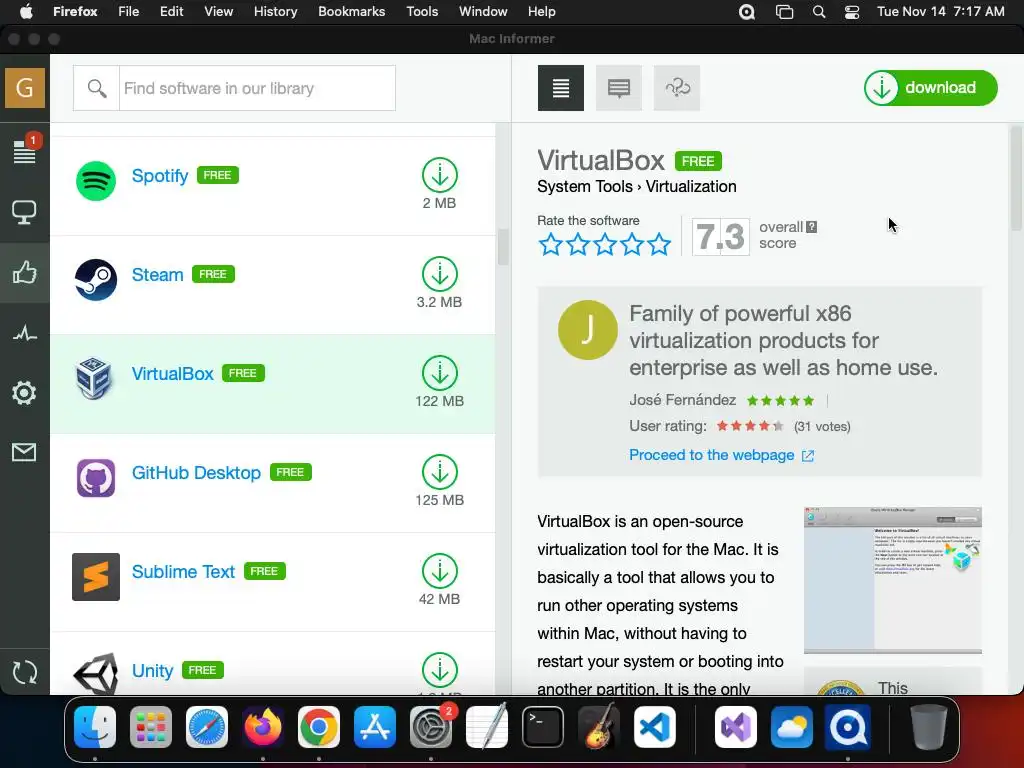Click the System Tools category text
Viewport: 1024px width, 768px height.
coord(584,187)
